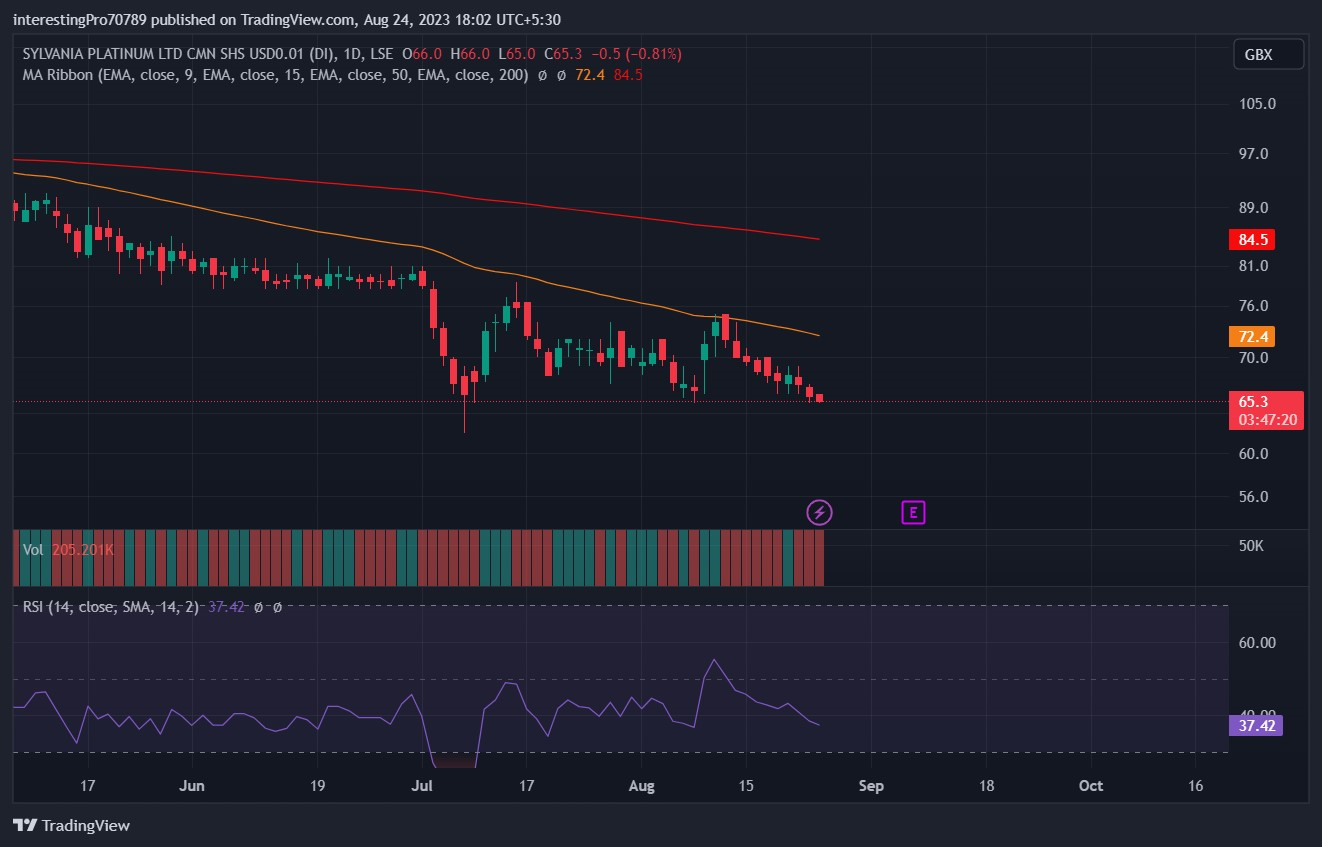
Task: Click the purple 37.42 RSI axis label
Action: pyautogui.click(x=1255, y=725)
